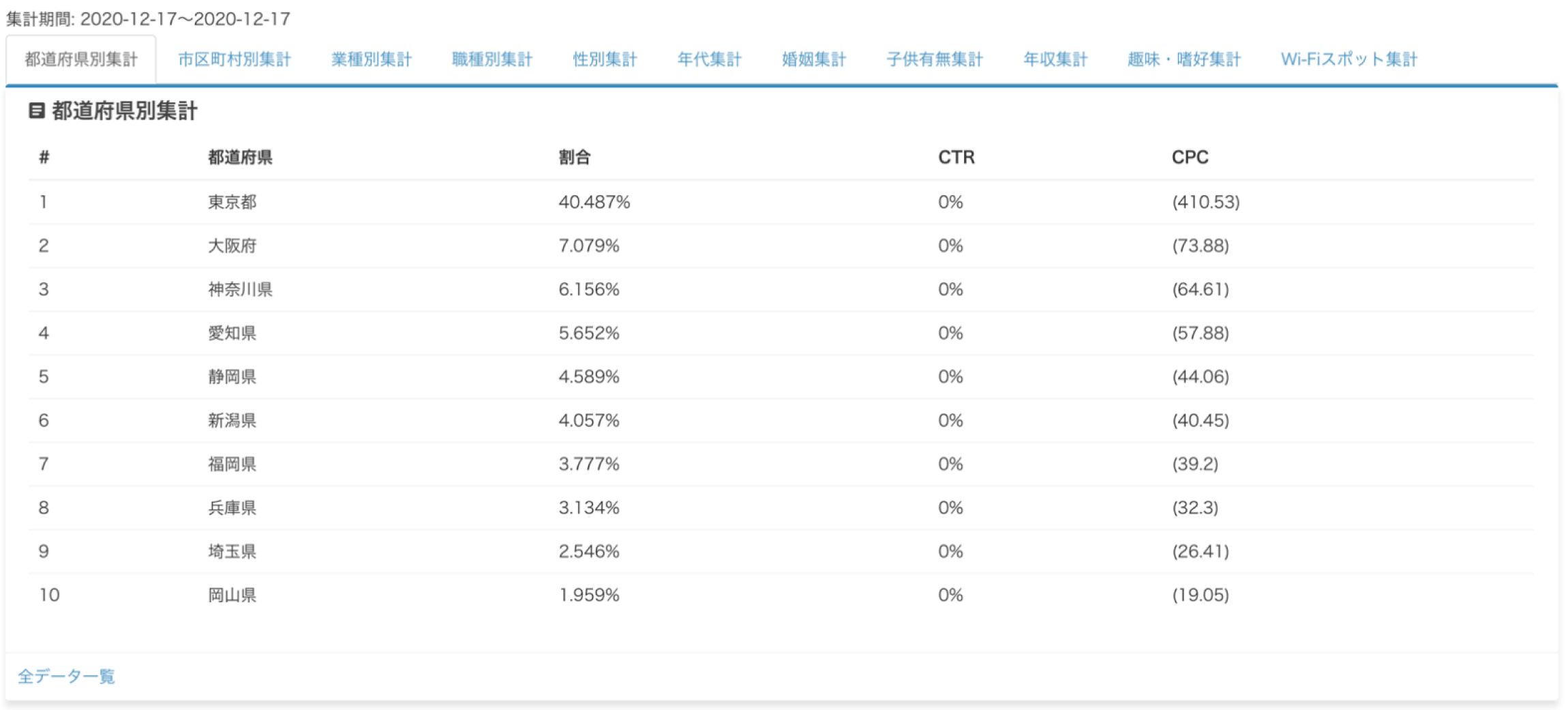Click the (32.3) CPC value
This screenshot has width=1568, height=710.
(1194, 507)
